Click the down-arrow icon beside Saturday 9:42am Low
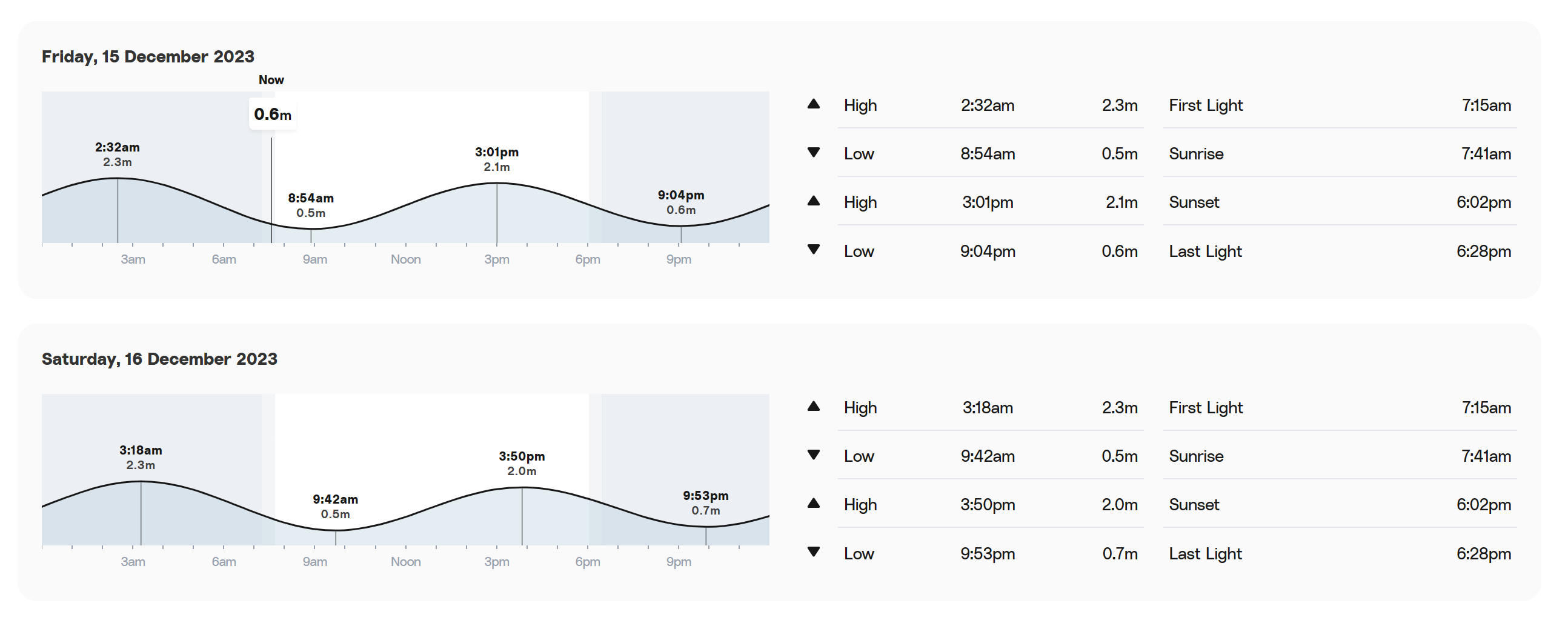1568x623 pixels. [x=813, y=455]
